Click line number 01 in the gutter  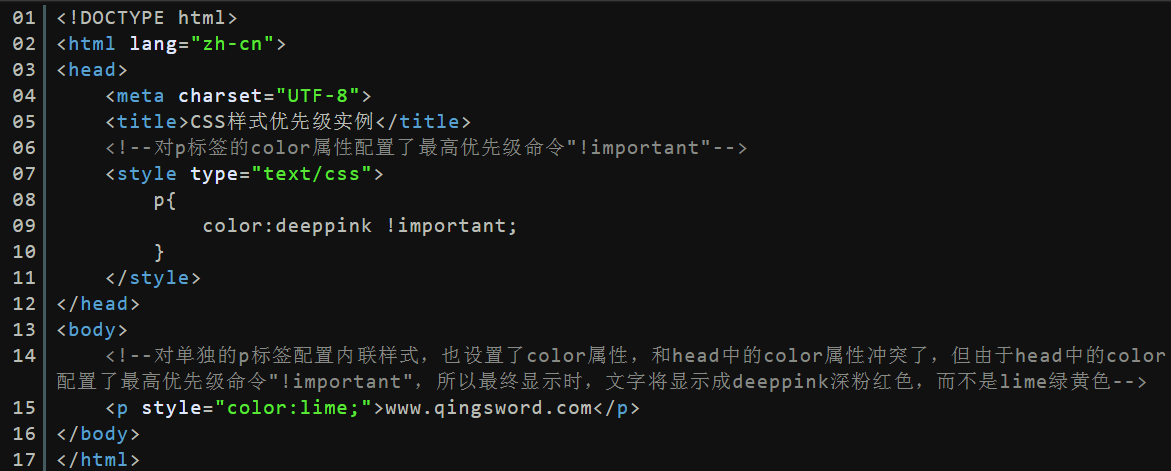[25, 17]
